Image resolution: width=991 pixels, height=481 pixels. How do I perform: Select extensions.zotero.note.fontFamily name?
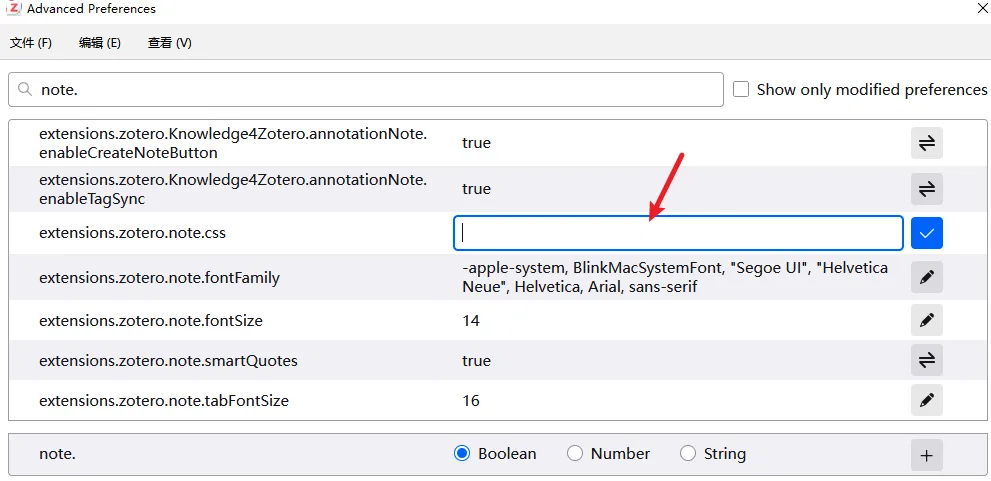[x=159, y=277]
